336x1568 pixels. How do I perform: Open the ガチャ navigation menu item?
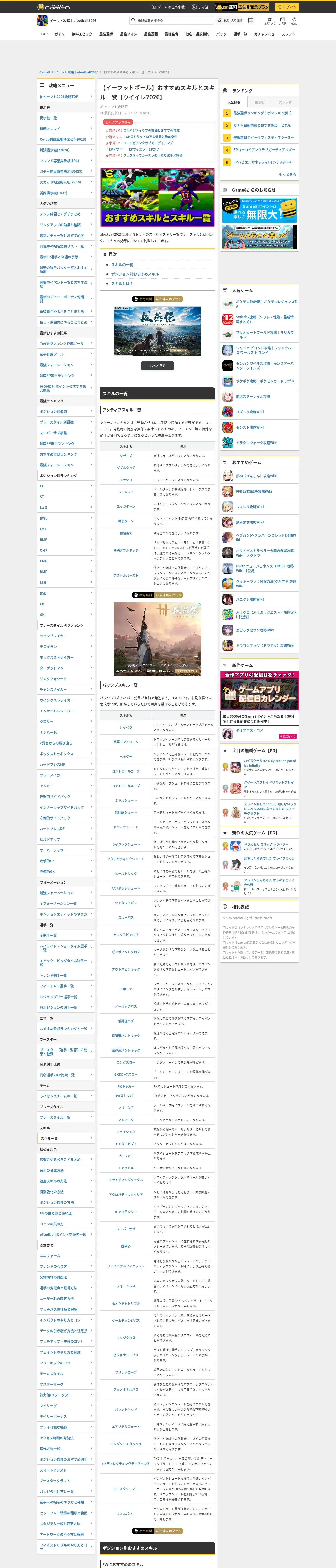pos(59,34)
